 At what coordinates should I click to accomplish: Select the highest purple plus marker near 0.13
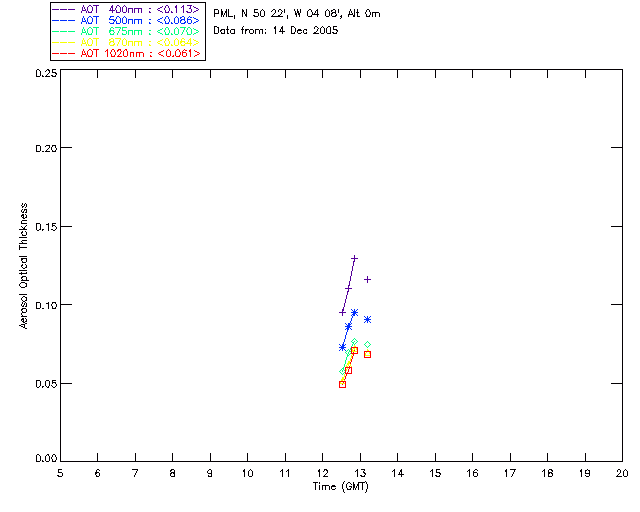354,258
